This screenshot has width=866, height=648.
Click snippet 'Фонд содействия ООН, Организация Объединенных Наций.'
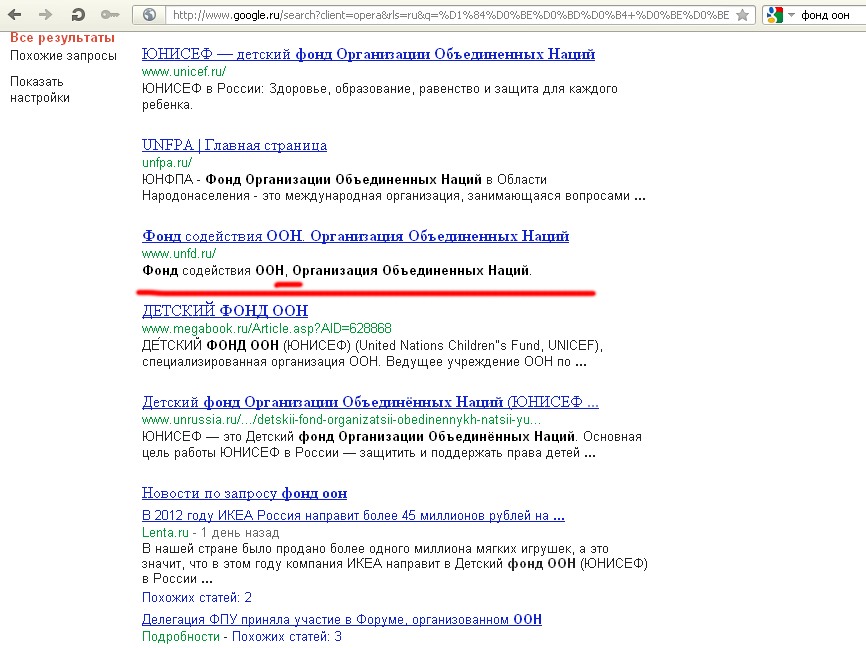click(337, 271)
